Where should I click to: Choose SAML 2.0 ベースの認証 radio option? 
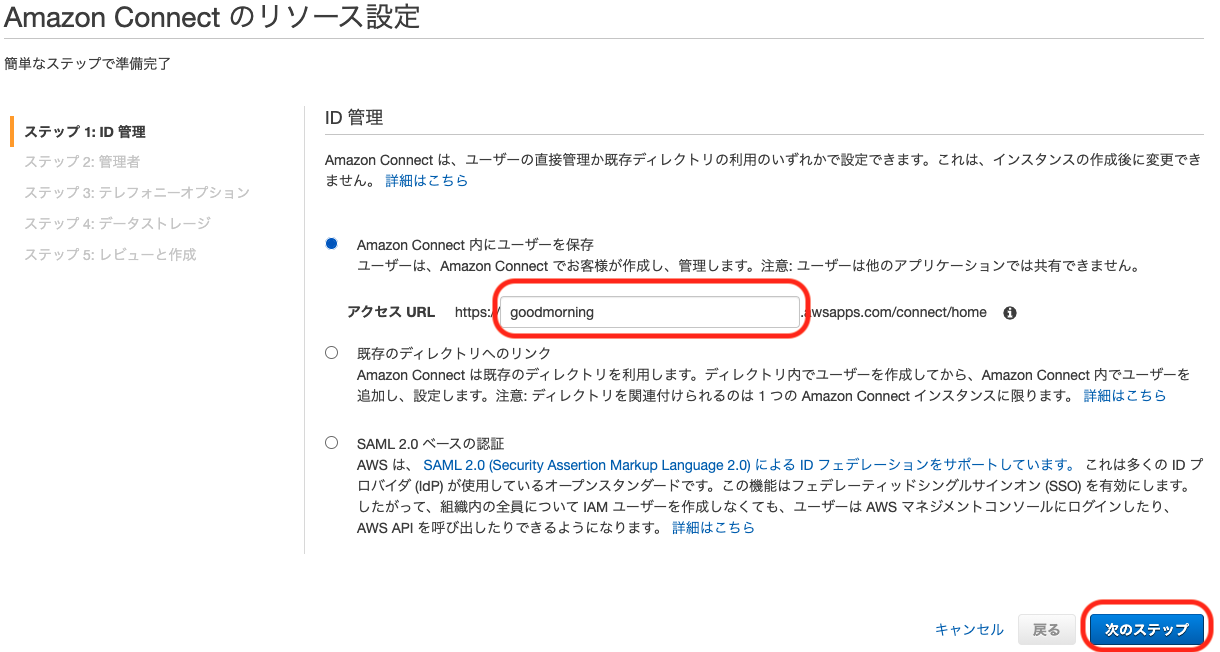tap(332, 442)
